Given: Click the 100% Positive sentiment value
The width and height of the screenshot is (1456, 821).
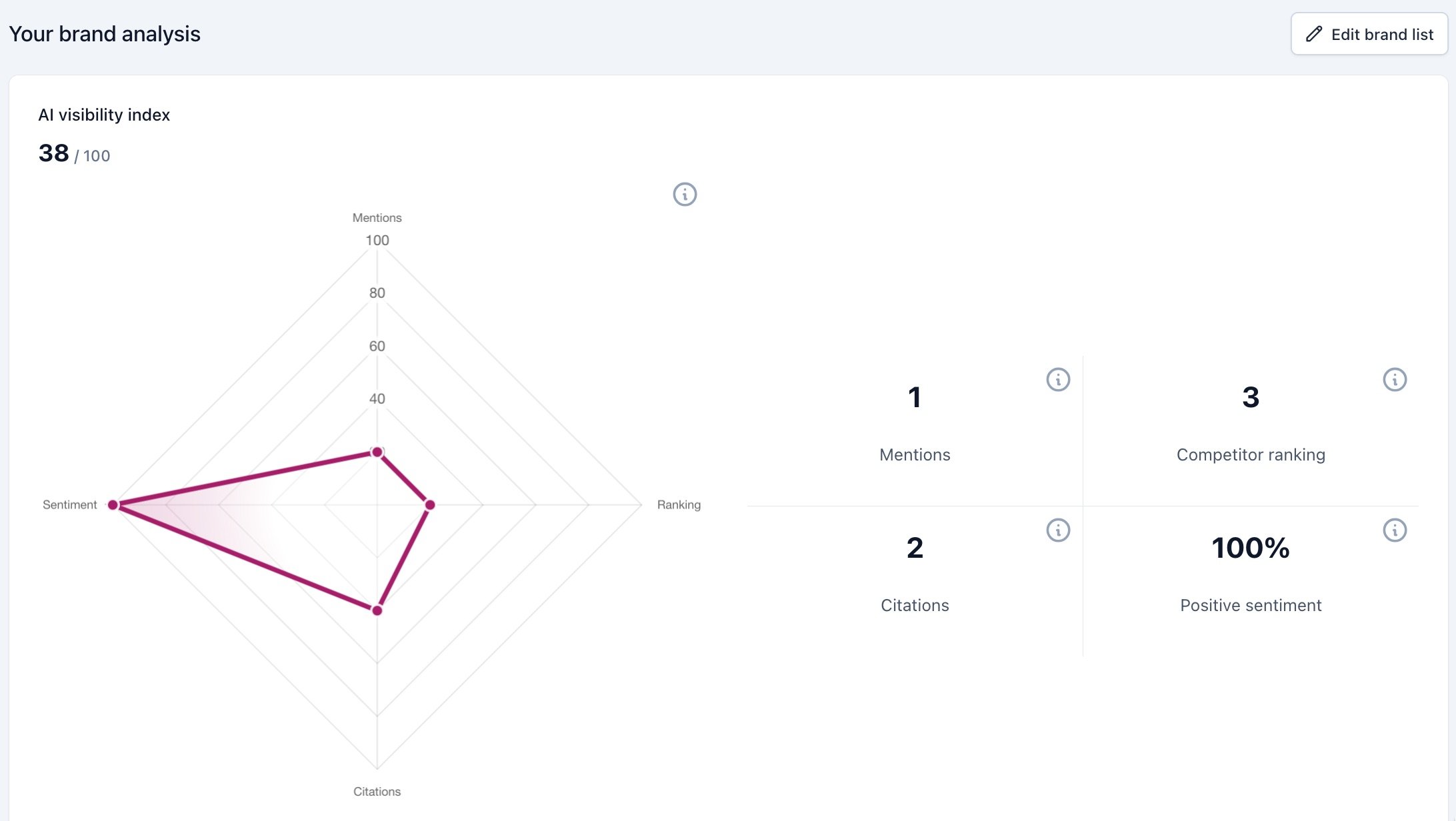Looking at the screenshot, I should pos(1250,548).
